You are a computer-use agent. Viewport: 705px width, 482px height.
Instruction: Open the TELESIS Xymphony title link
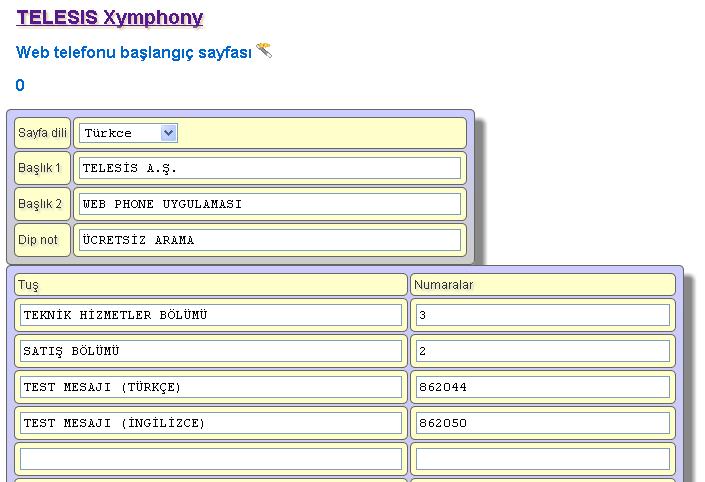click(x=110, y=18)
